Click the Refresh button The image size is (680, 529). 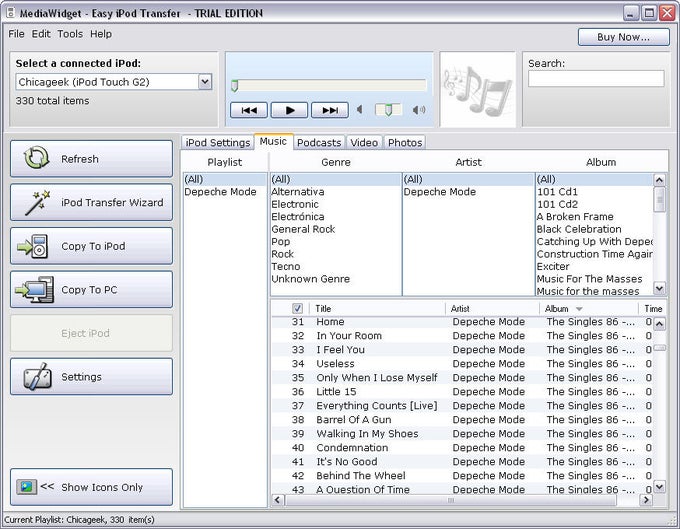tap(92, 158)
